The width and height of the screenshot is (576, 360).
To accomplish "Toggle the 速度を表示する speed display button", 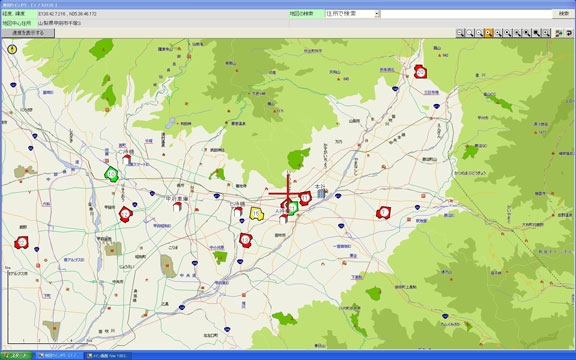I will [x=28, y=33].
